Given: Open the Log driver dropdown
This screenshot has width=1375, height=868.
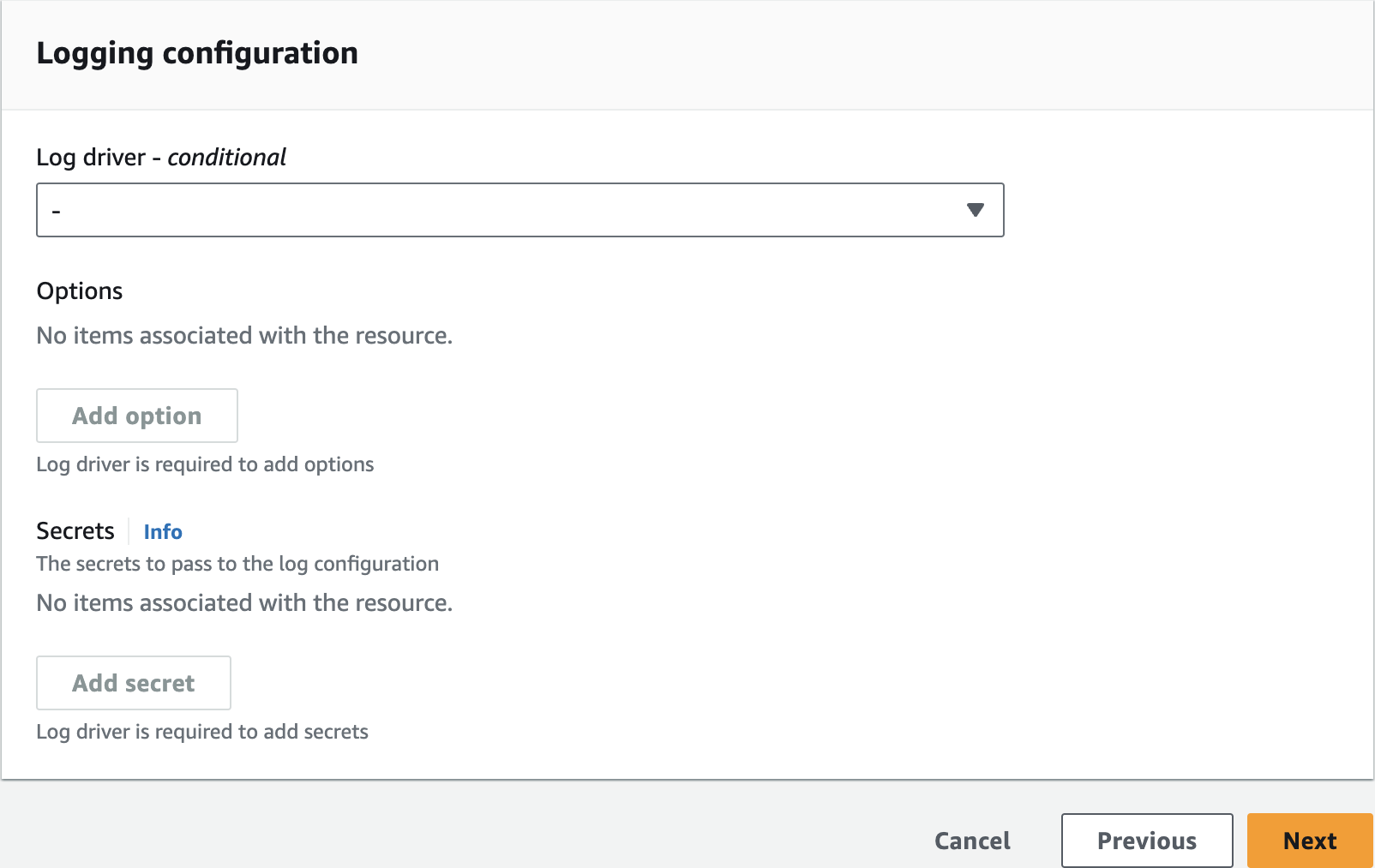Looking at the screenshot, I should click(519, 210).
